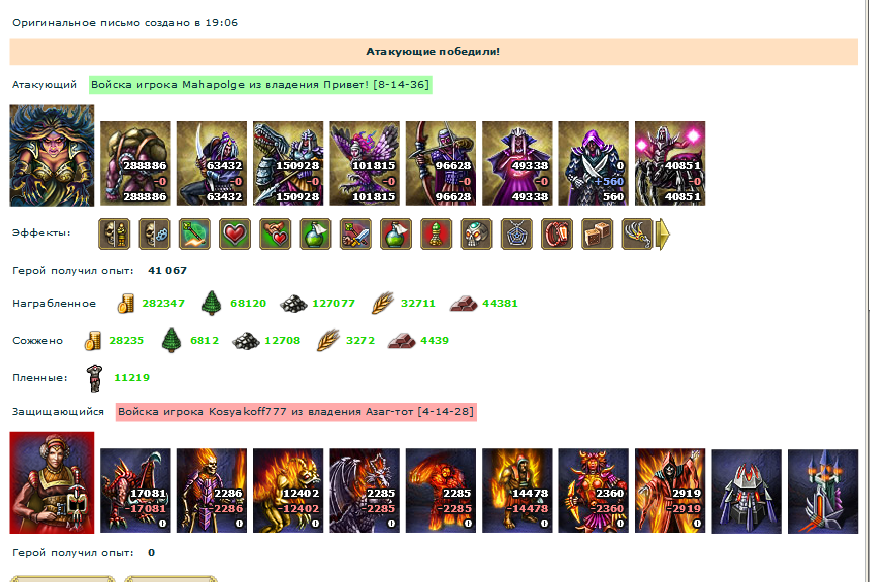Select the claw glove effect icon
870x582 pixels.
pos(637,234)
